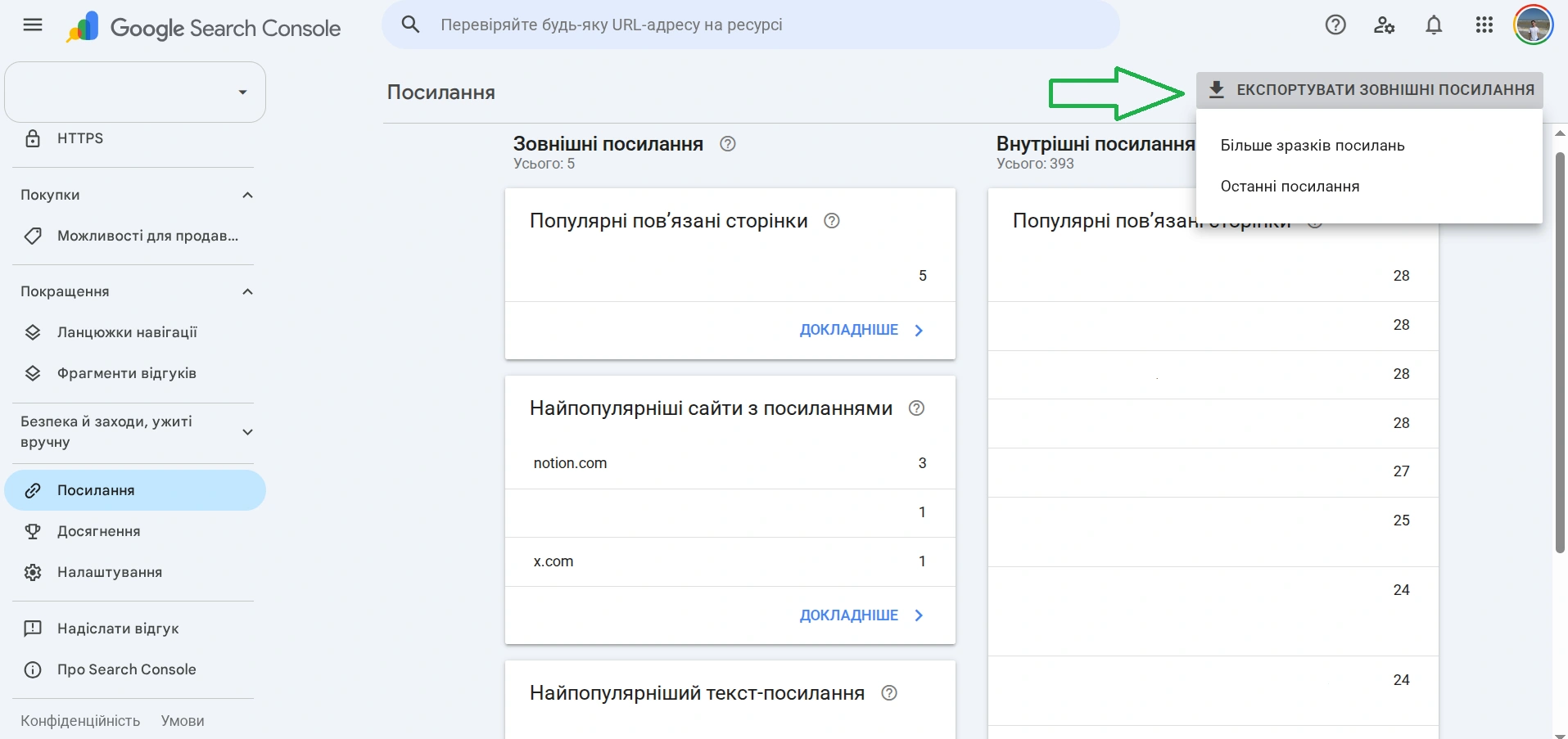Open Ланцюжки навігації report
Image resolution: width=1568 pixels, height=739 pixels.
tap(133, 332)
